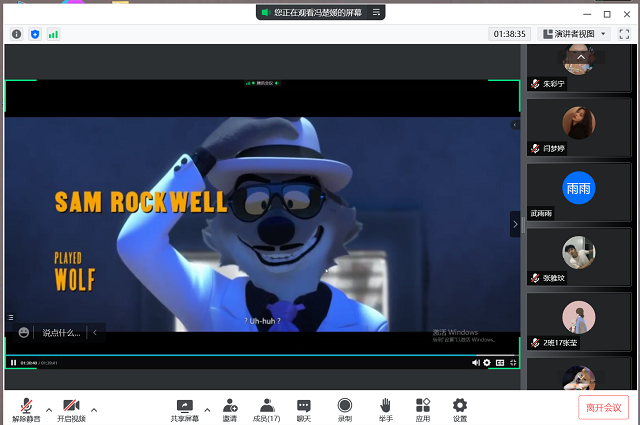Viewport: 640px width, 425px height.
Task: Raise hand using the 举手 icon
Action: (x=385, y=407)
